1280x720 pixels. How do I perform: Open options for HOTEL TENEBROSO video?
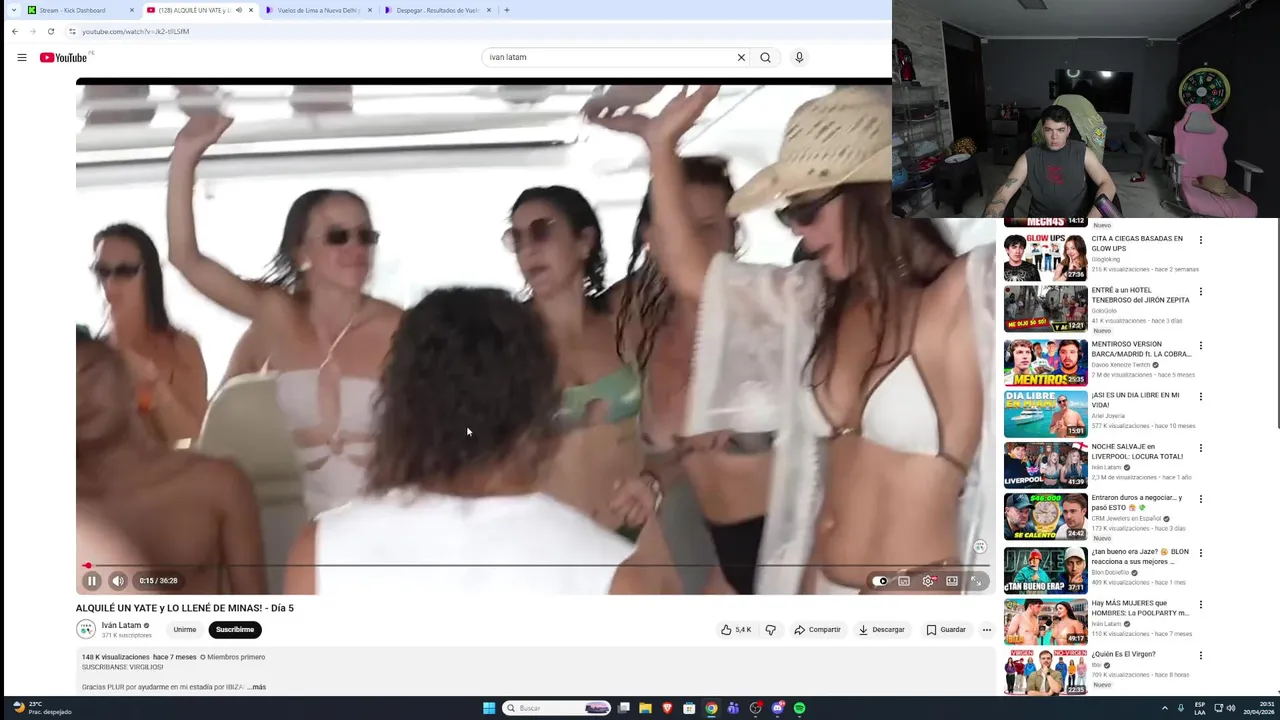[x=1200, y=292]
